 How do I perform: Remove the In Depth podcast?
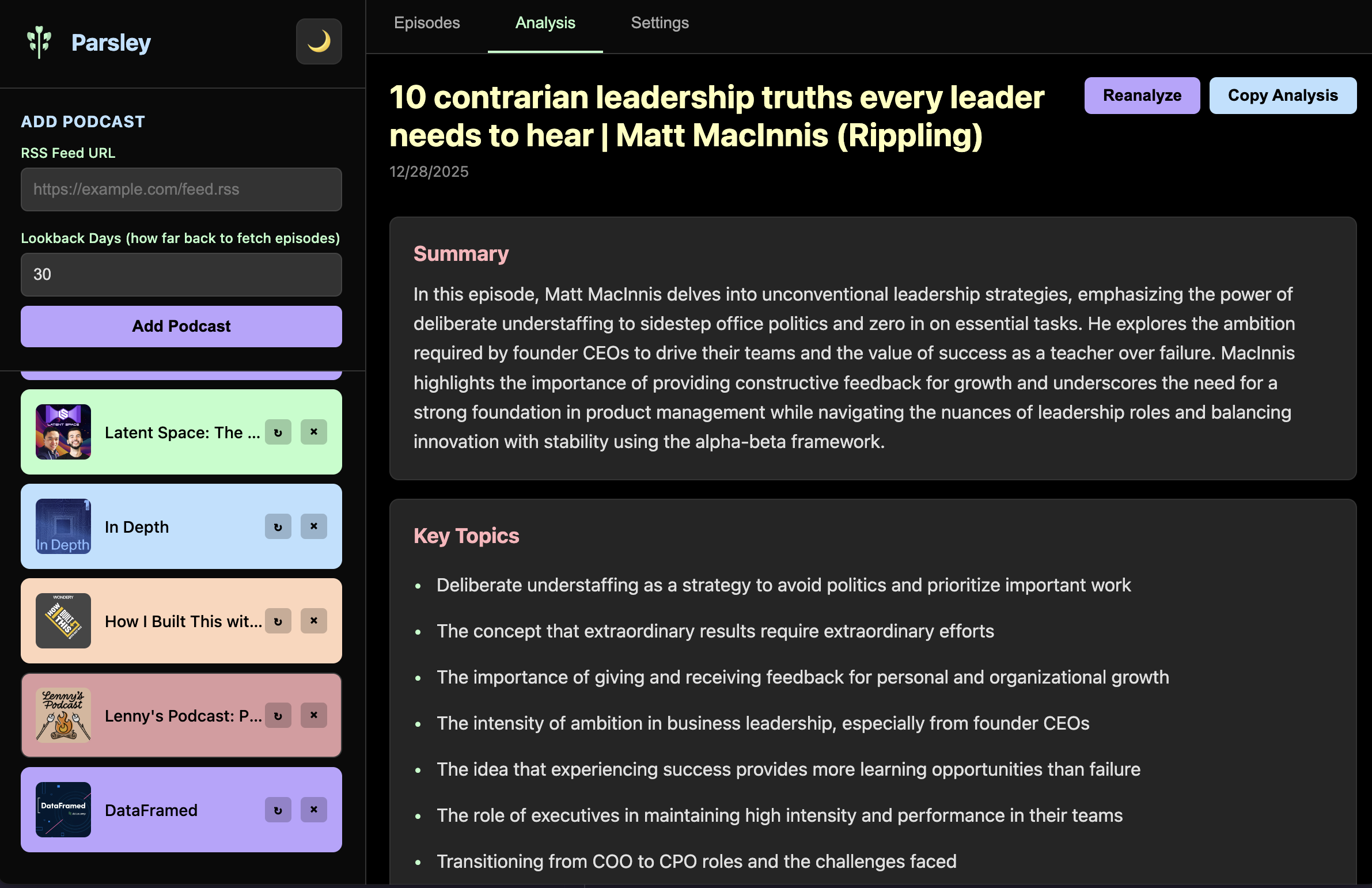313,526
